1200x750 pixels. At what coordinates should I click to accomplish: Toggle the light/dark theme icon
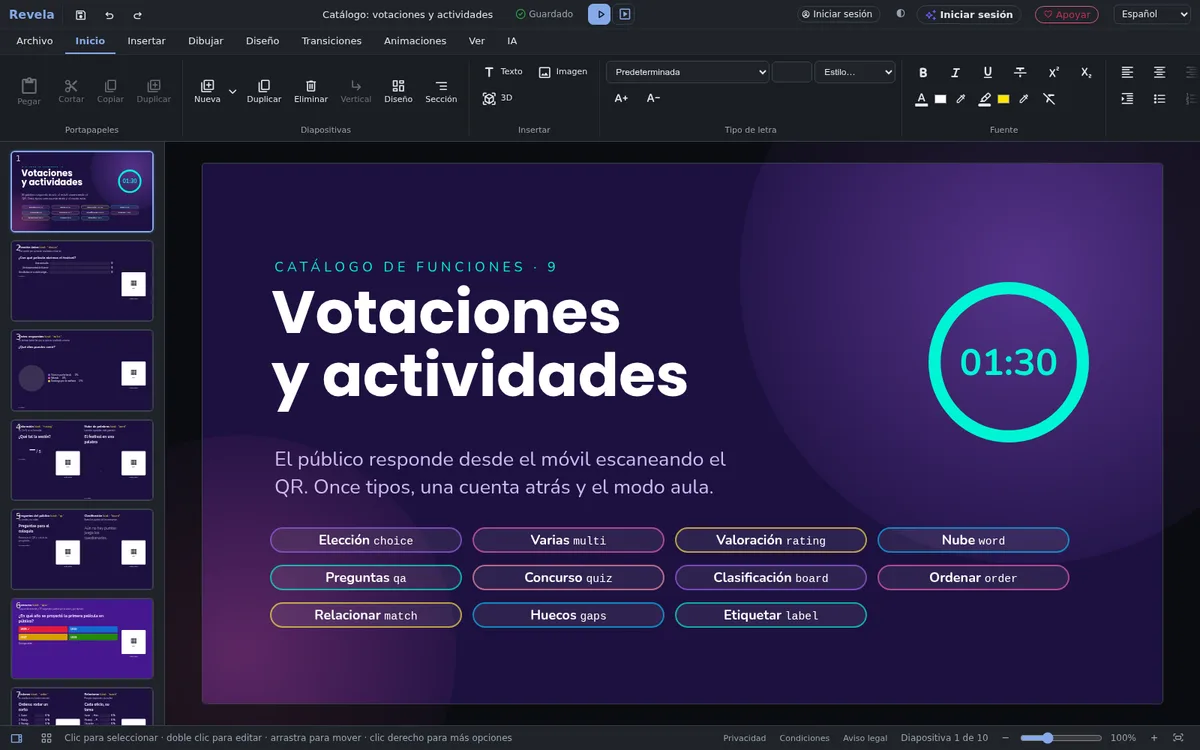click(900, 14)
